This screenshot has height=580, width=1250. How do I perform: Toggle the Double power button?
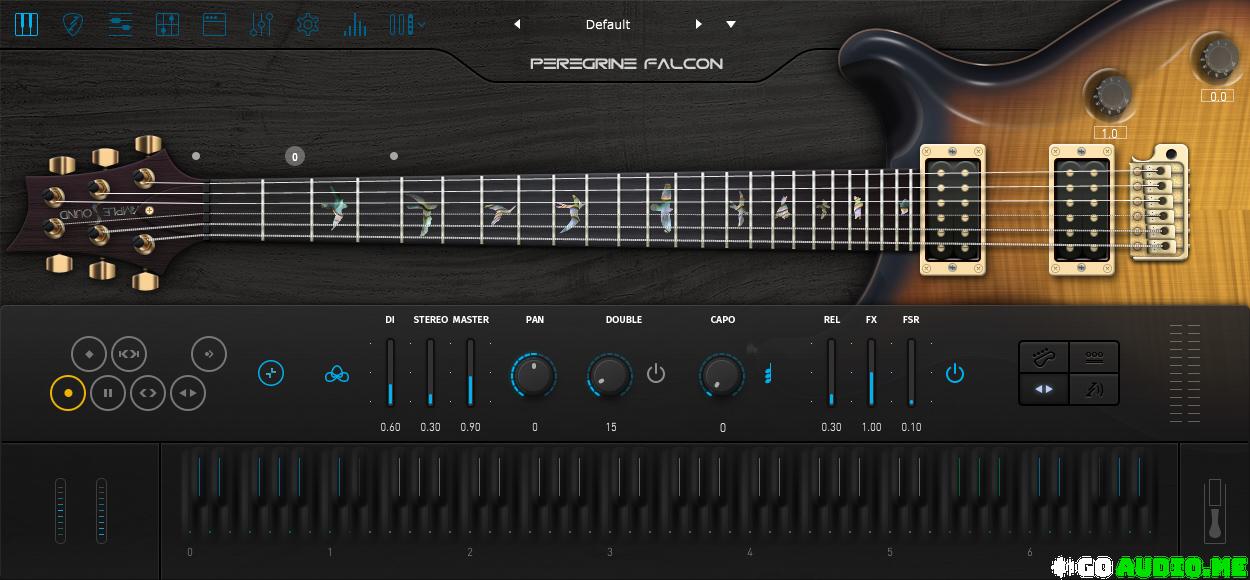click(656, 374)
